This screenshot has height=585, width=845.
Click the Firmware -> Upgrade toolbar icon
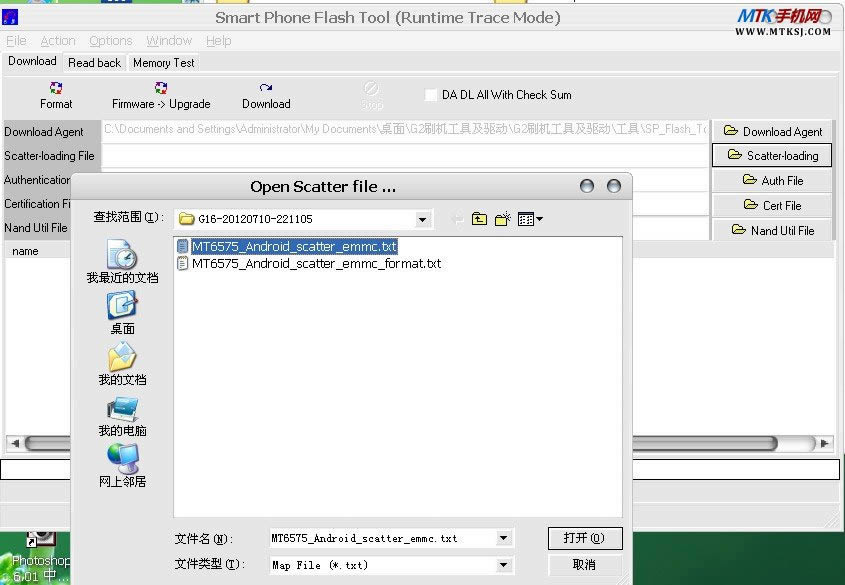point(160,95)
